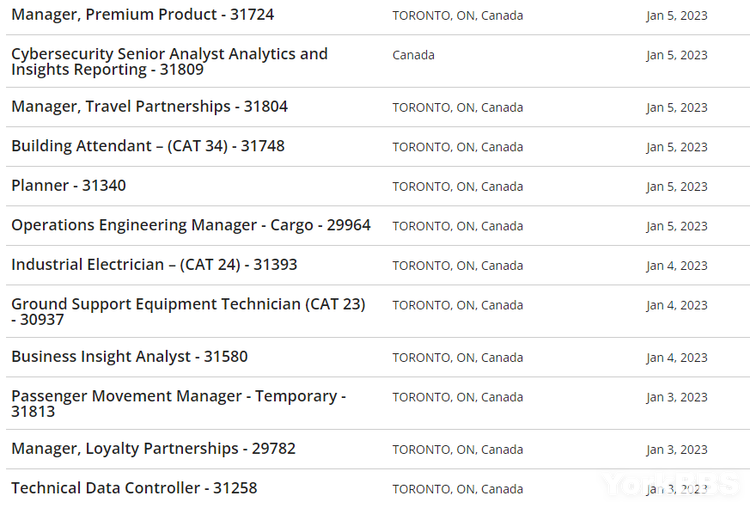The image size is (750, 508).
Task: Click Toronto location in Business Insight Analyst row
Action: coord(457,358)
